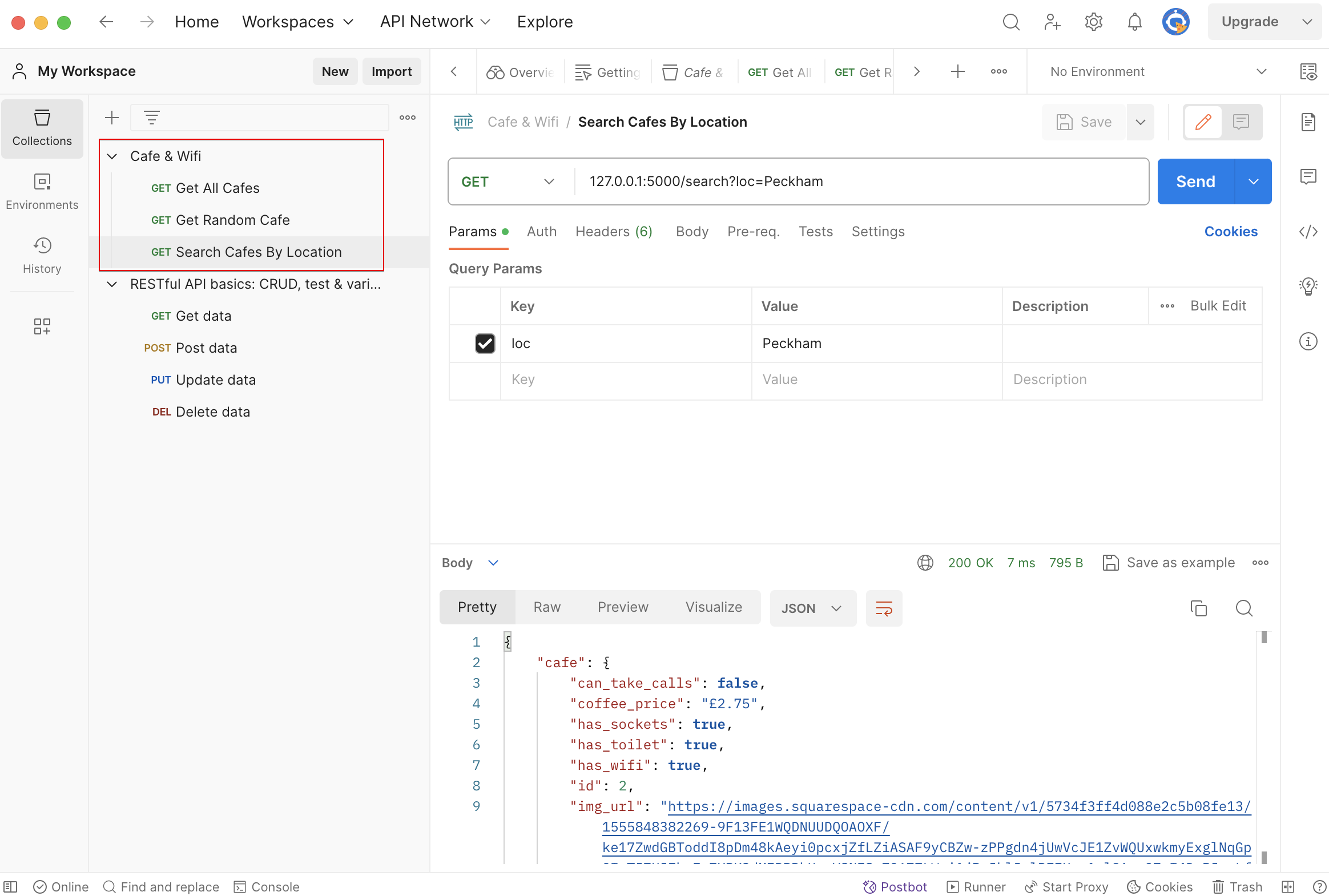Viewport: 1329px width, 896px height.
Task: Uncheck the loc query parameter
Action: [x=485, y=344]
